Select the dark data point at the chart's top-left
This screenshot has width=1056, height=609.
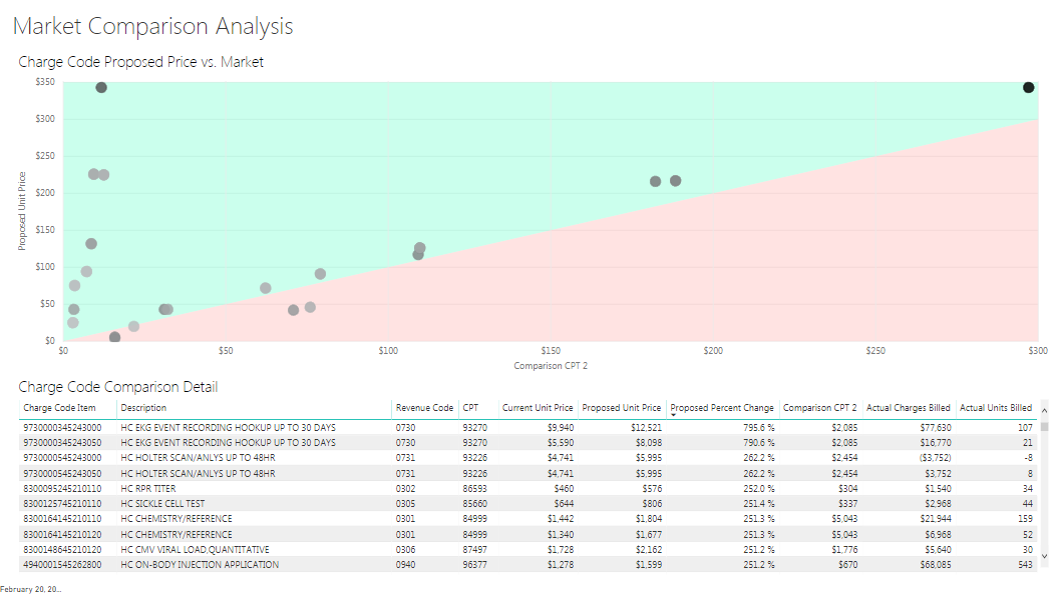[101, 88]
